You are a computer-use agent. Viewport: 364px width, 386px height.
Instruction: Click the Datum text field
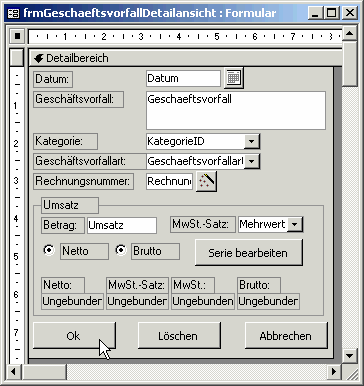pyautogui.click(x=183, y=78)
